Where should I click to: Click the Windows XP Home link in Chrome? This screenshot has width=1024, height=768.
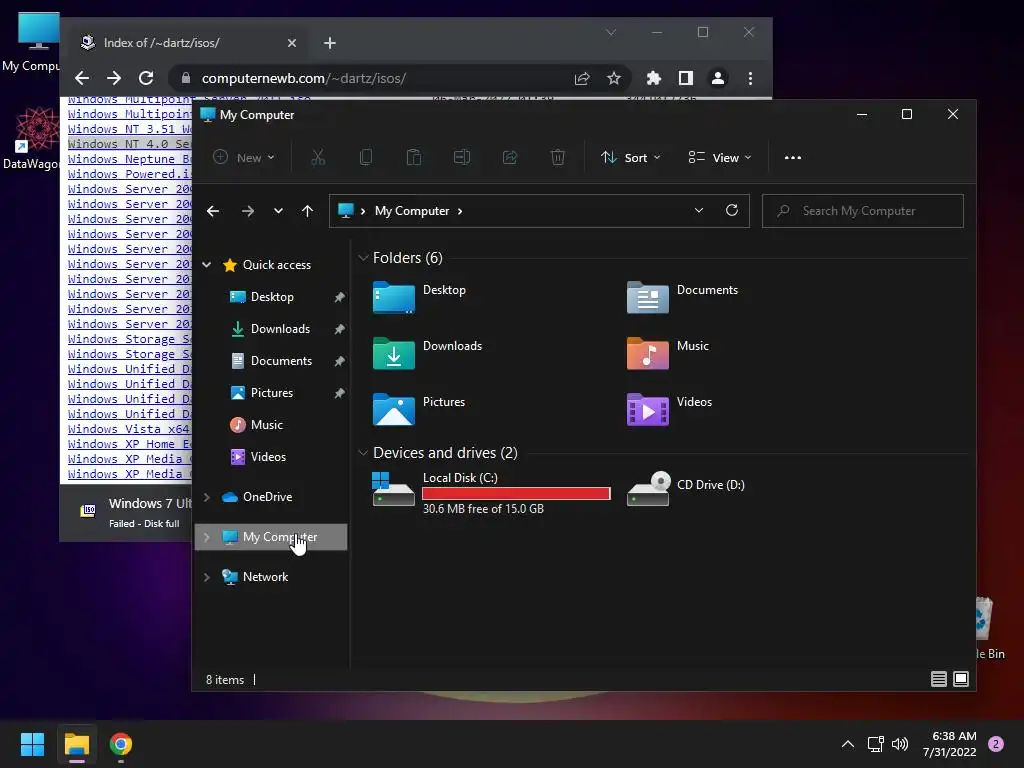129,444
